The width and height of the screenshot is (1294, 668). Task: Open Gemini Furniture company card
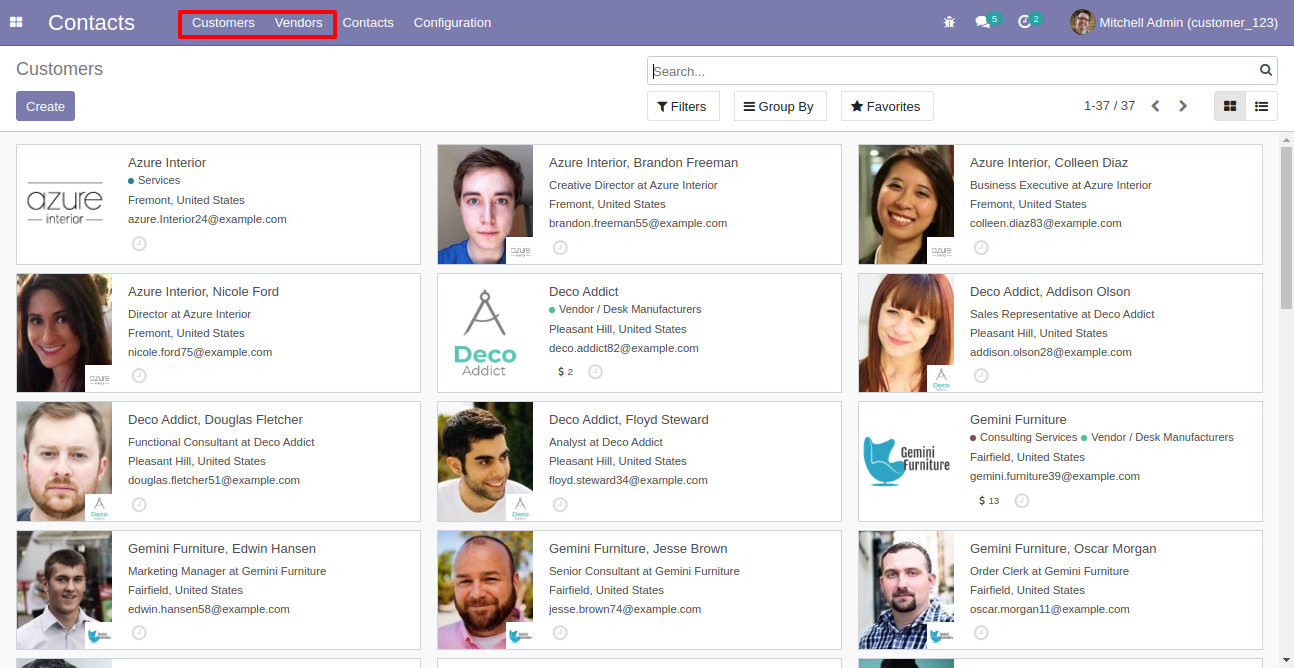click(x=1060, y=462)
